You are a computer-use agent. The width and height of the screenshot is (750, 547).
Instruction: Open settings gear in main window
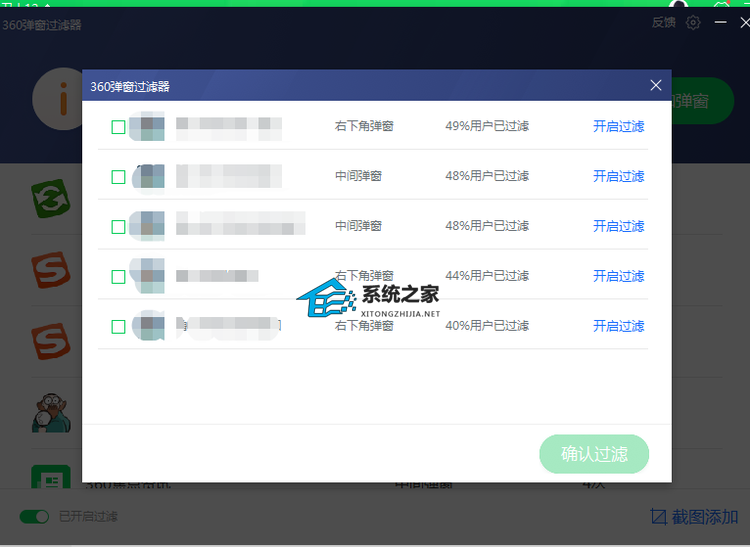click(x=693, y=22)
